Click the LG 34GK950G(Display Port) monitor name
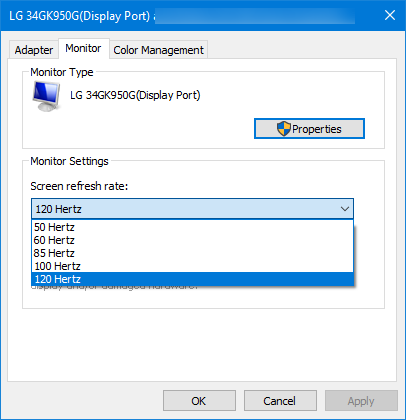The width and height of the screenshot is (406, 420). click(x=135, y=95)
